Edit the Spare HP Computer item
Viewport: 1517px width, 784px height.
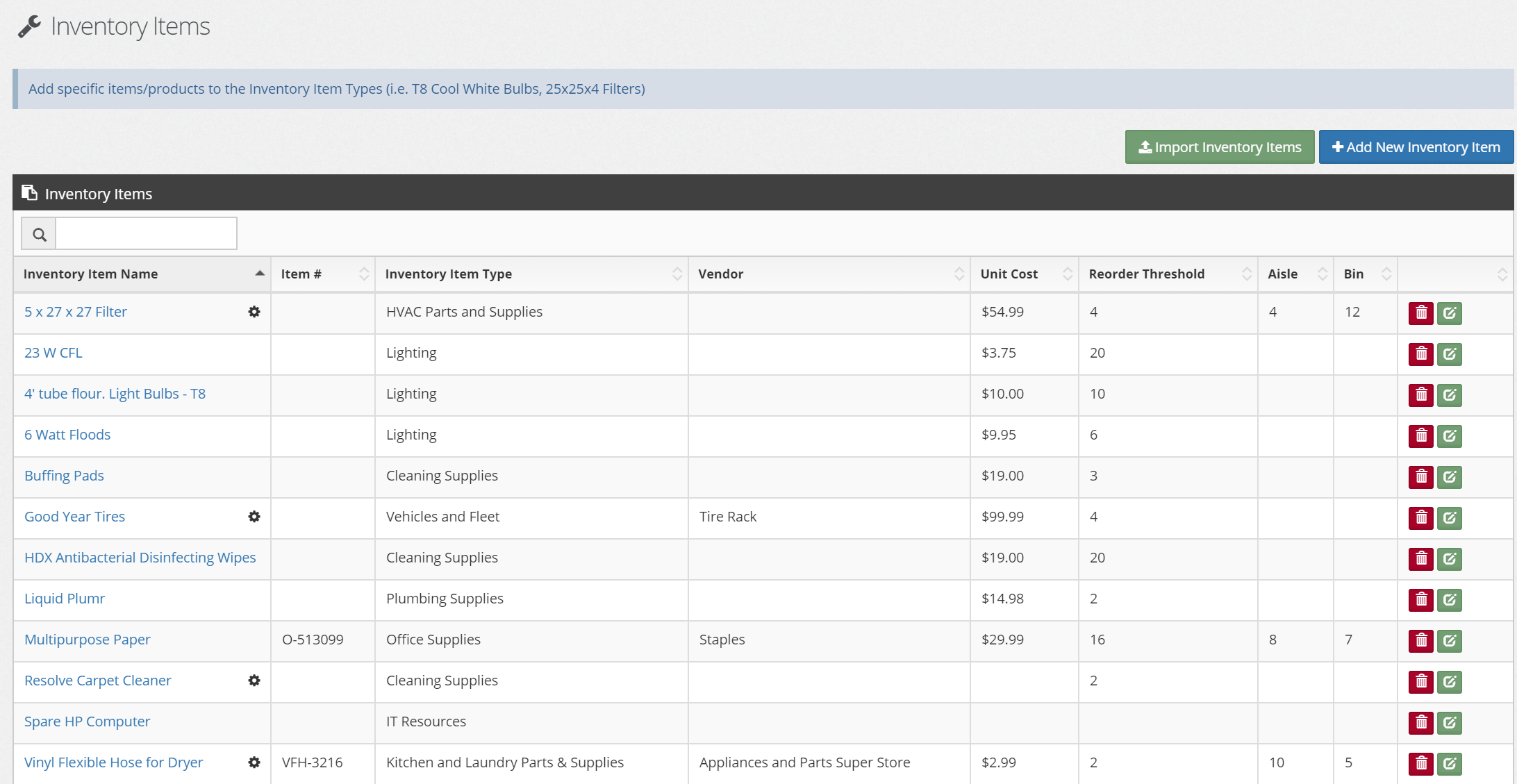pyautogui.click(x=1449, y=723)
